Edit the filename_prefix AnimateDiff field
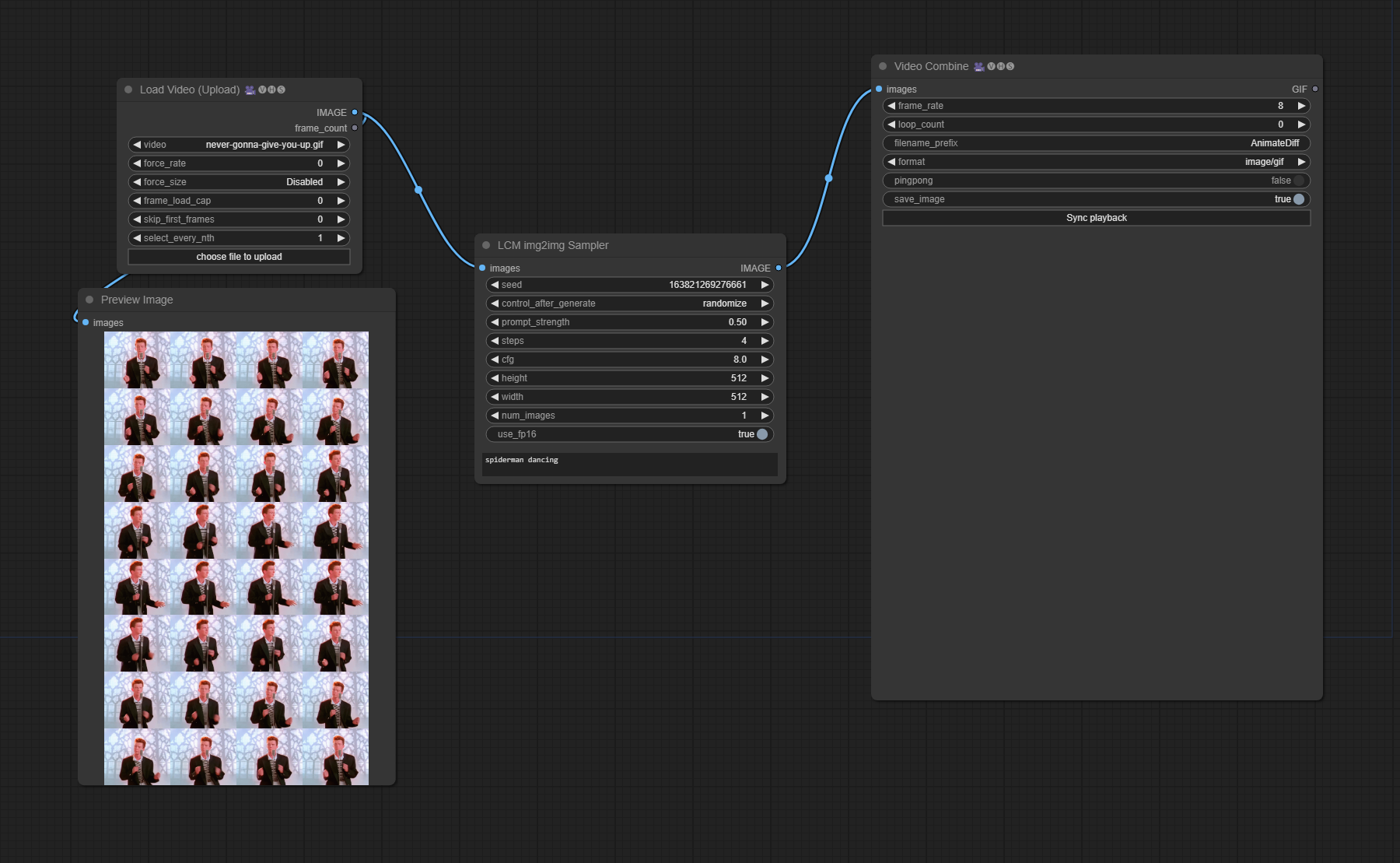 pyautogui.click(x=1097, y=143)
